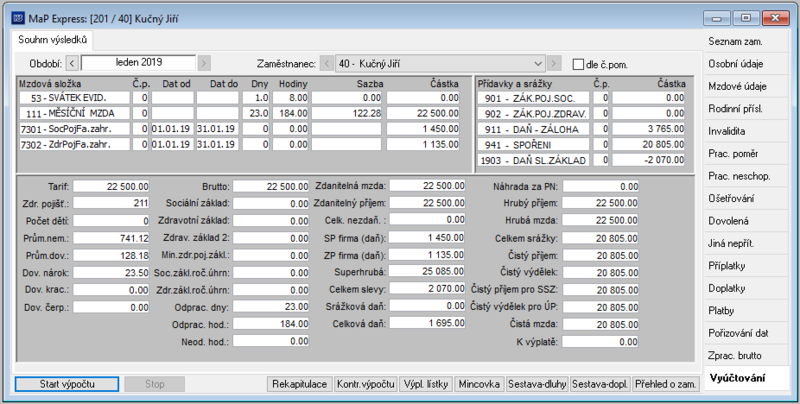Click the Stop button

pyautogui.click(x=155, y=384)
